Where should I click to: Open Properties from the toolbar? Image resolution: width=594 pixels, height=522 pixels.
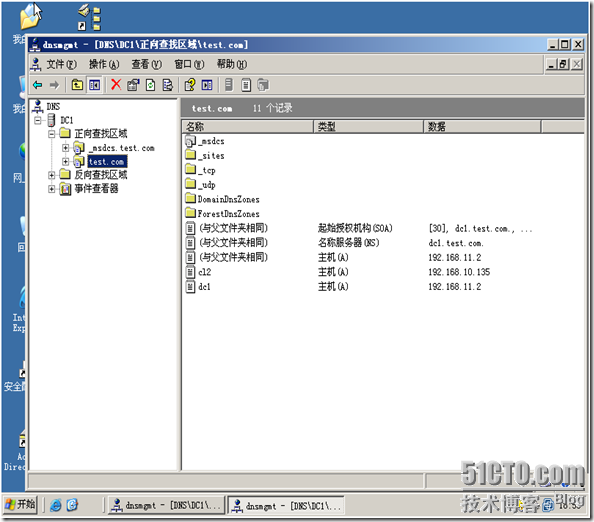pos(133,85)
